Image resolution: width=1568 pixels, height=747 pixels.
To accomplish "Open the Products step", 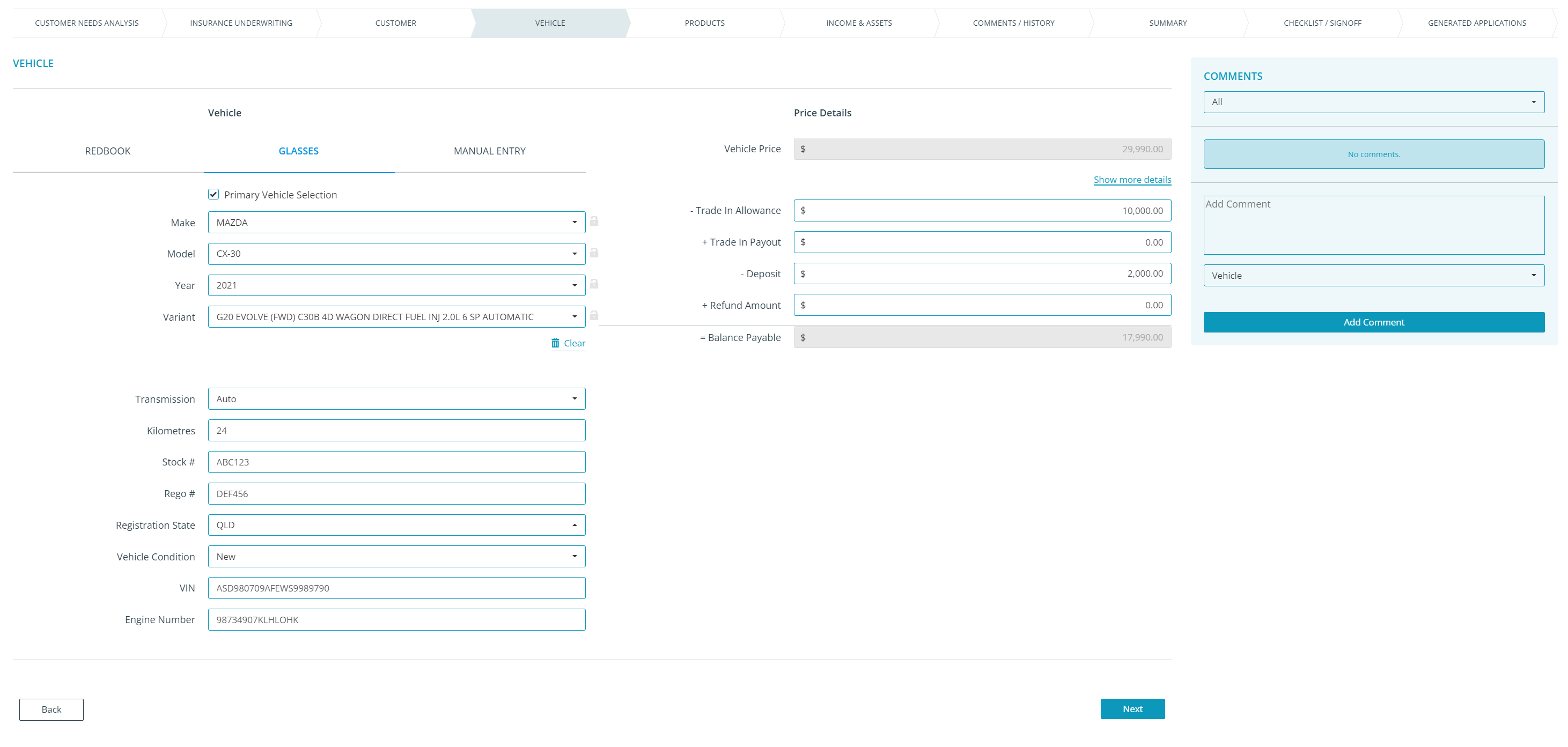I will [x=704, y=23].
